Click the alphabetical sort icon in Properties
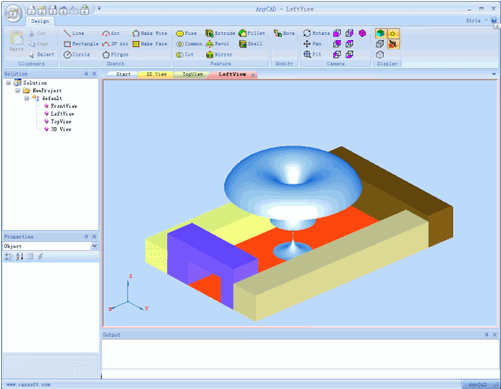This screenshot has width=501, height=389. tap(20, 256)
